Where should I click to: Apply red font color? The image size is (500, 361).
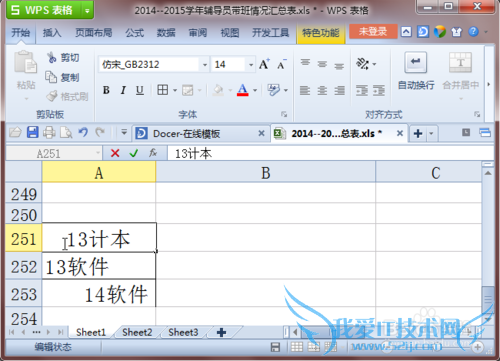[243, 90]
